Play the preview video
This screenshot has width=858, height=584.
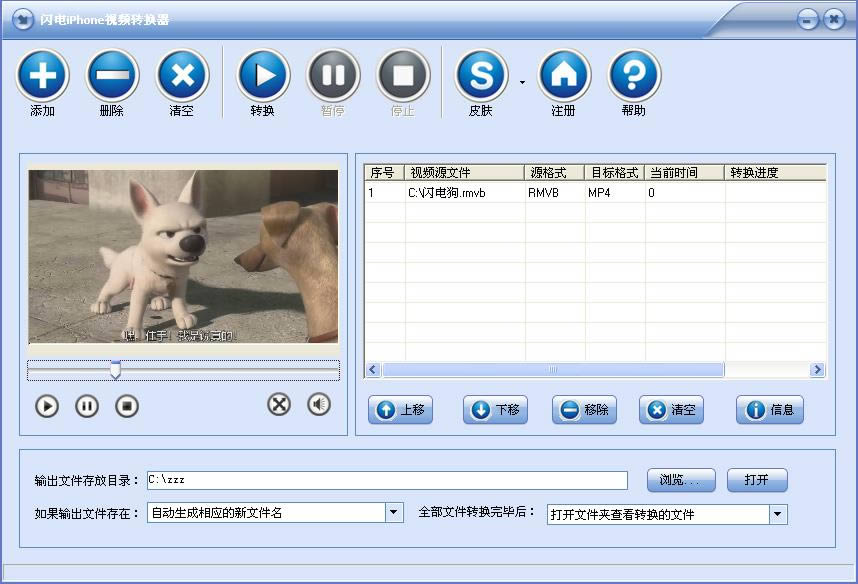click(47, 406)
